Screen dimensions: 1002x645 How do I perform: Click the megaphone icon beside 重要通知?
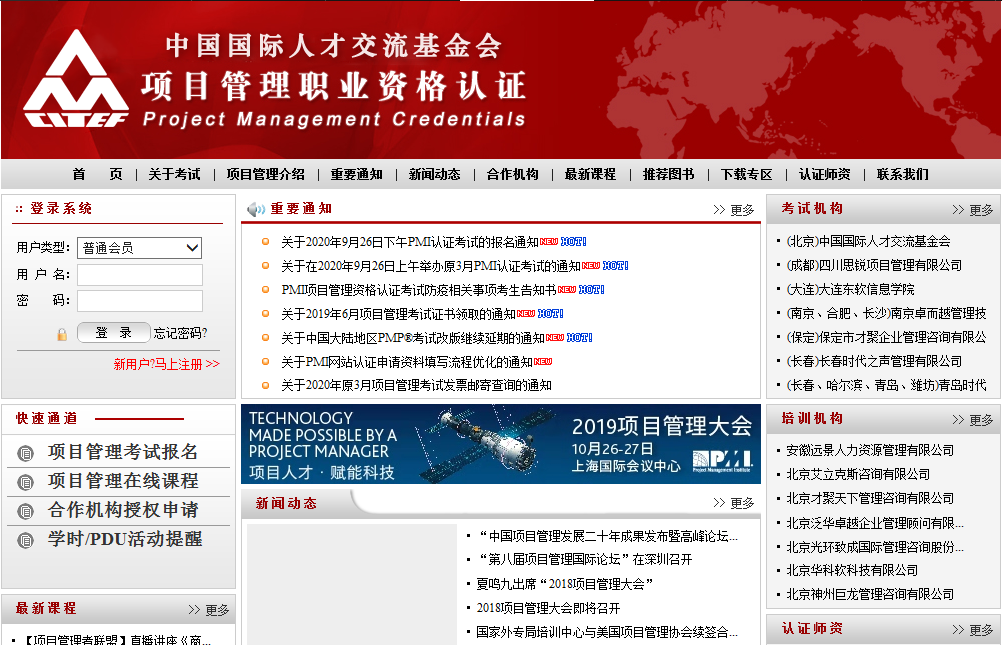click(x=256, y=209)
